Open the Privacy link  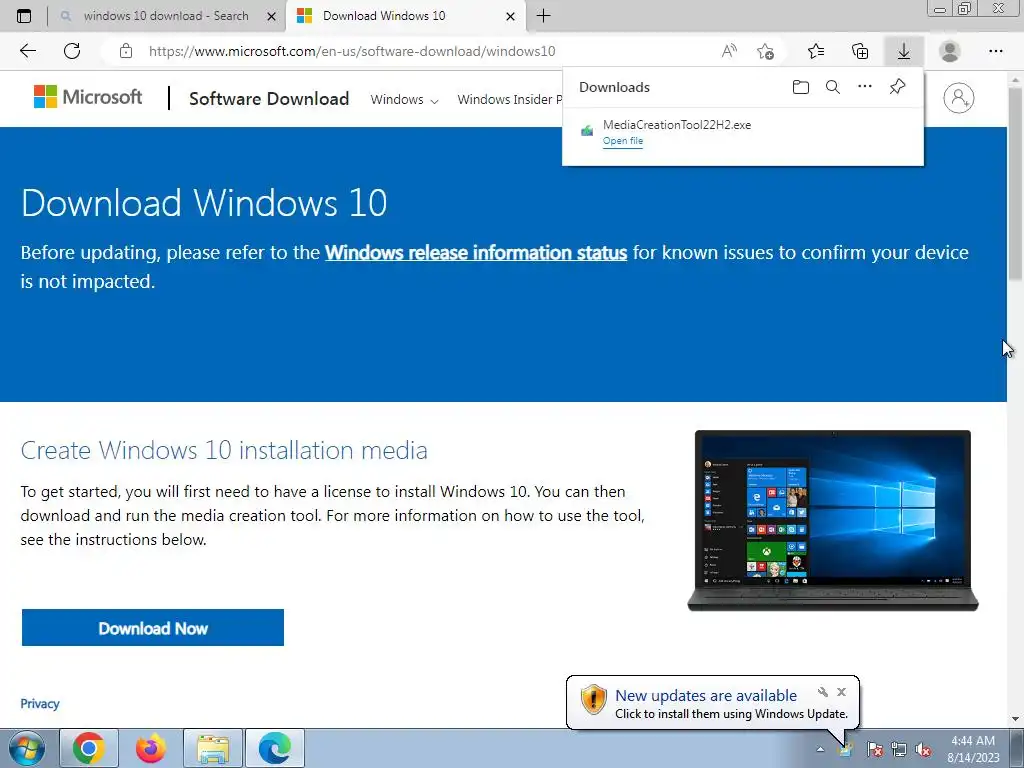coord(40,703)
